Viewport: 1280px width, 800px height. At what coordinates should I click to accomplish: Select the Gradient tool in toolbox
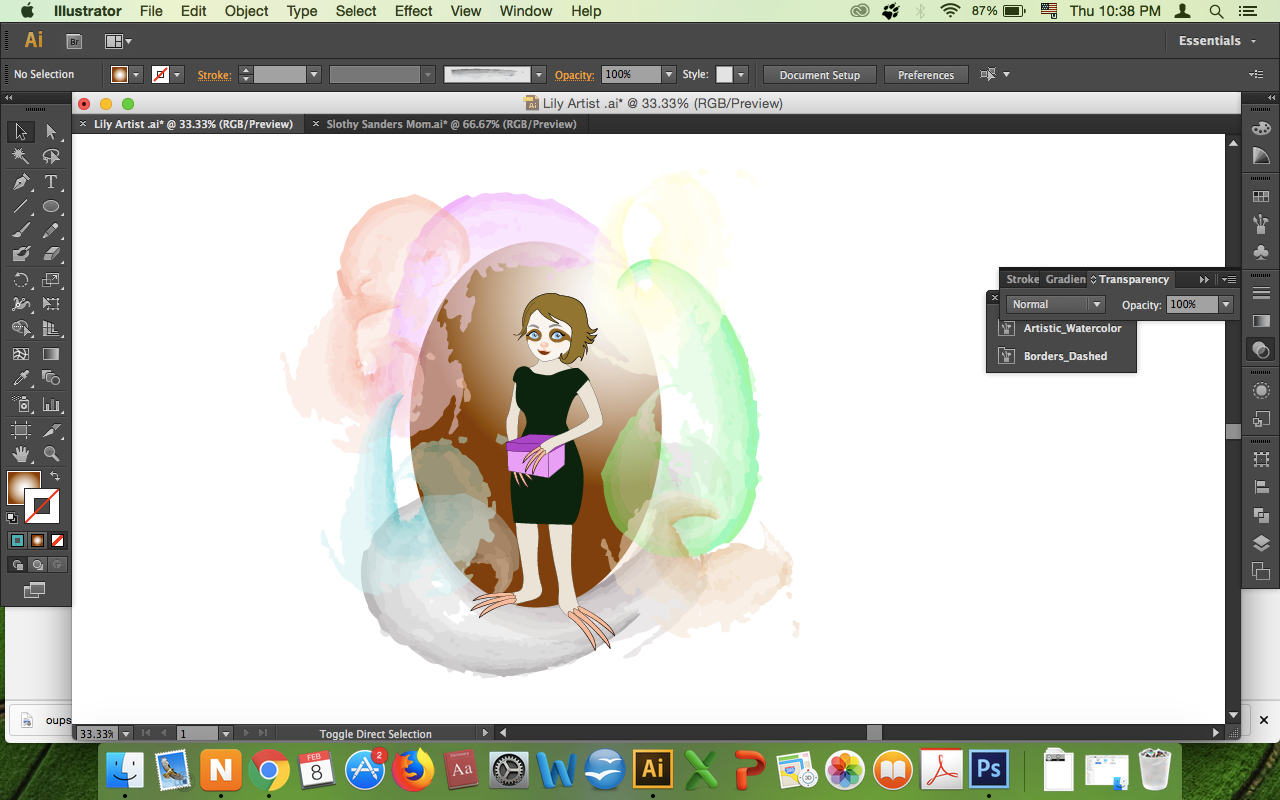pyautogui.click(x=51, y=354)
